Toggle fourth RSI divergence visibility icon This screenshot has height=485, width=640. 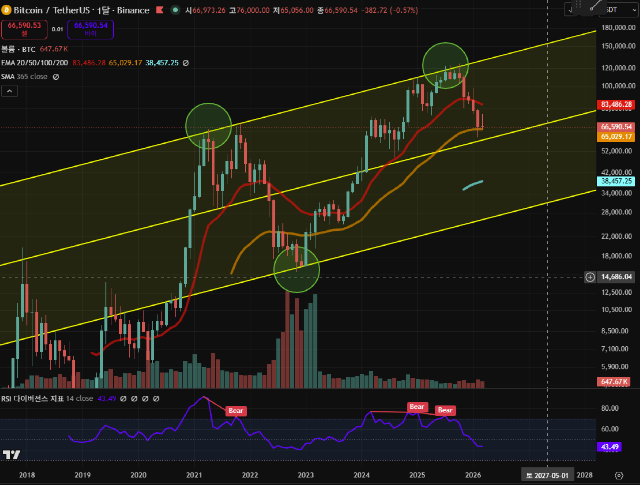(156, 398)
